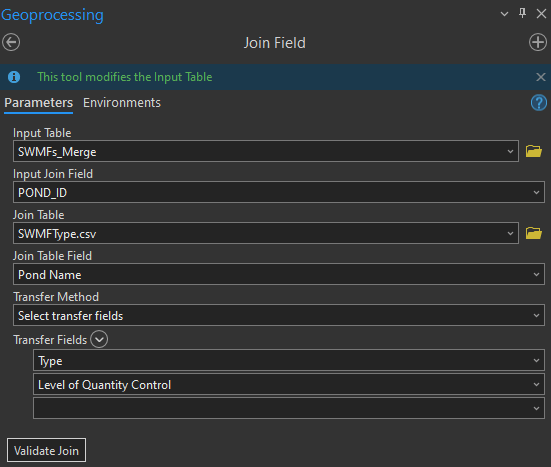Click 'This tool modifies the Input Table' text
The image size is (551, 467).
(125, 77)
